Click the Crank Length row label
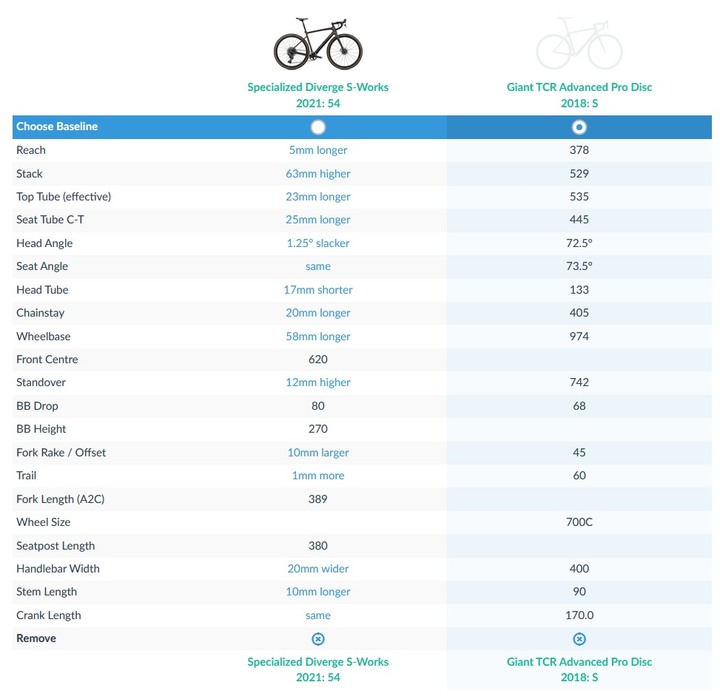This screenshot has height=699, width=720. (49, 615)
